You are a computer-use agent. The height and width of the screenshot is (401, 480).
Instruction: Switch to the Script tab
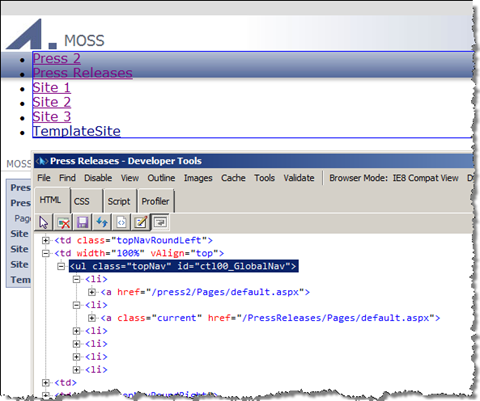(x=120, y=201)
